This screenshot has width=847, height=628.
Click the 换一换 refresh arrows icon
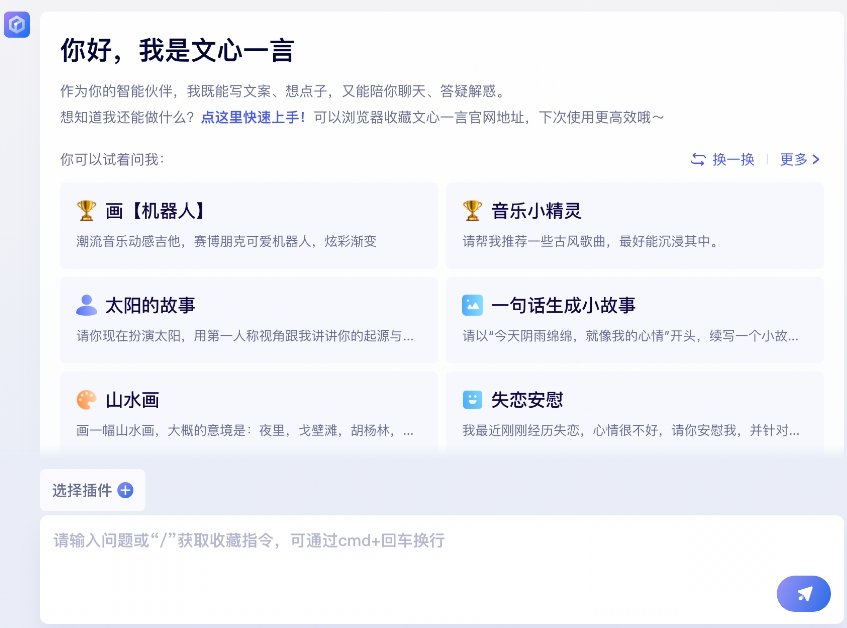click(x=698, y=159)
